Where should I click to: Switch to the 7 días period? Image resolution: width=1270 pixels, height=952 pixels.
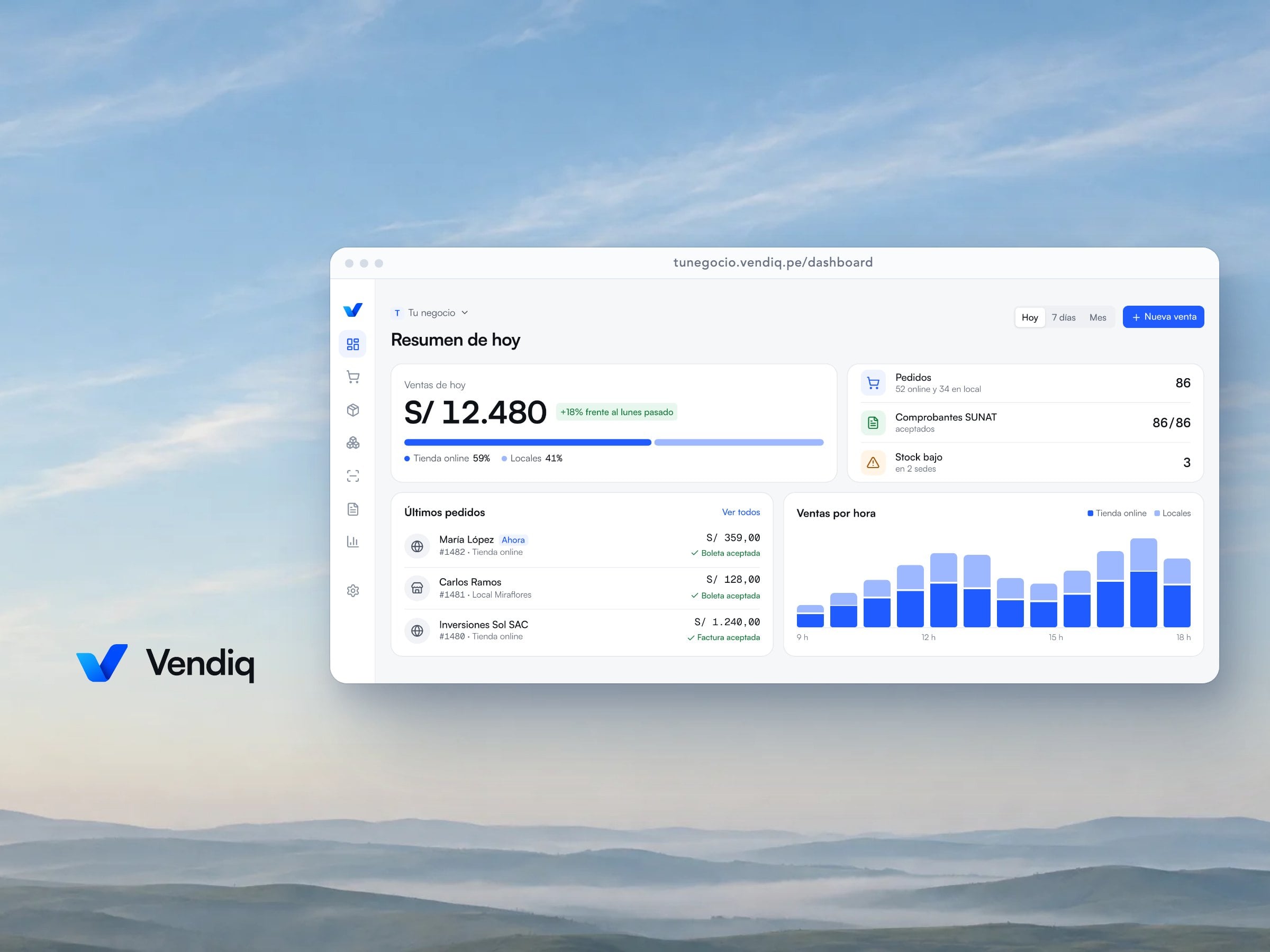[x=1063, y=317]
